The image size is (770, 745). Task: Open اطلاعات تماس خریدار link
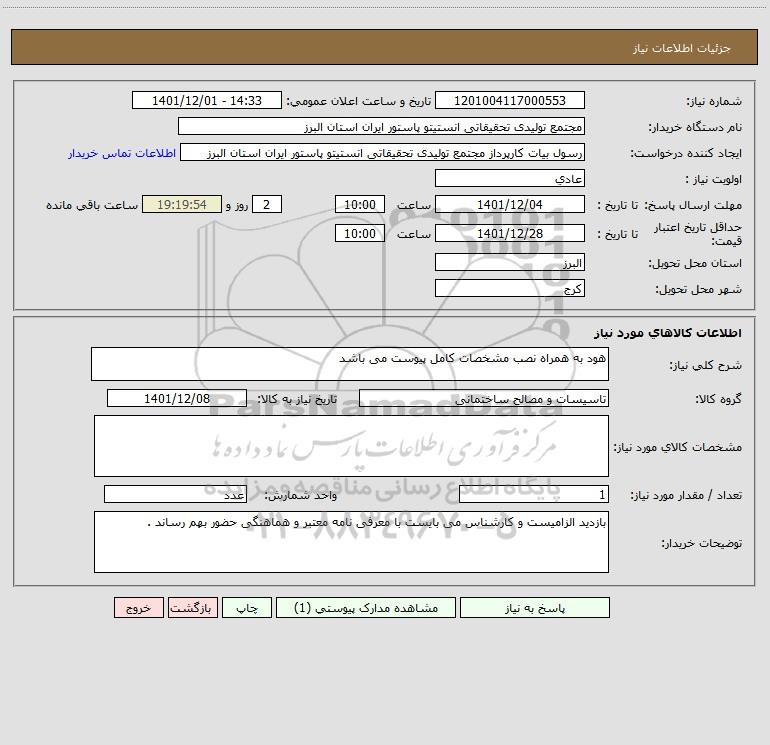(122, 153)
